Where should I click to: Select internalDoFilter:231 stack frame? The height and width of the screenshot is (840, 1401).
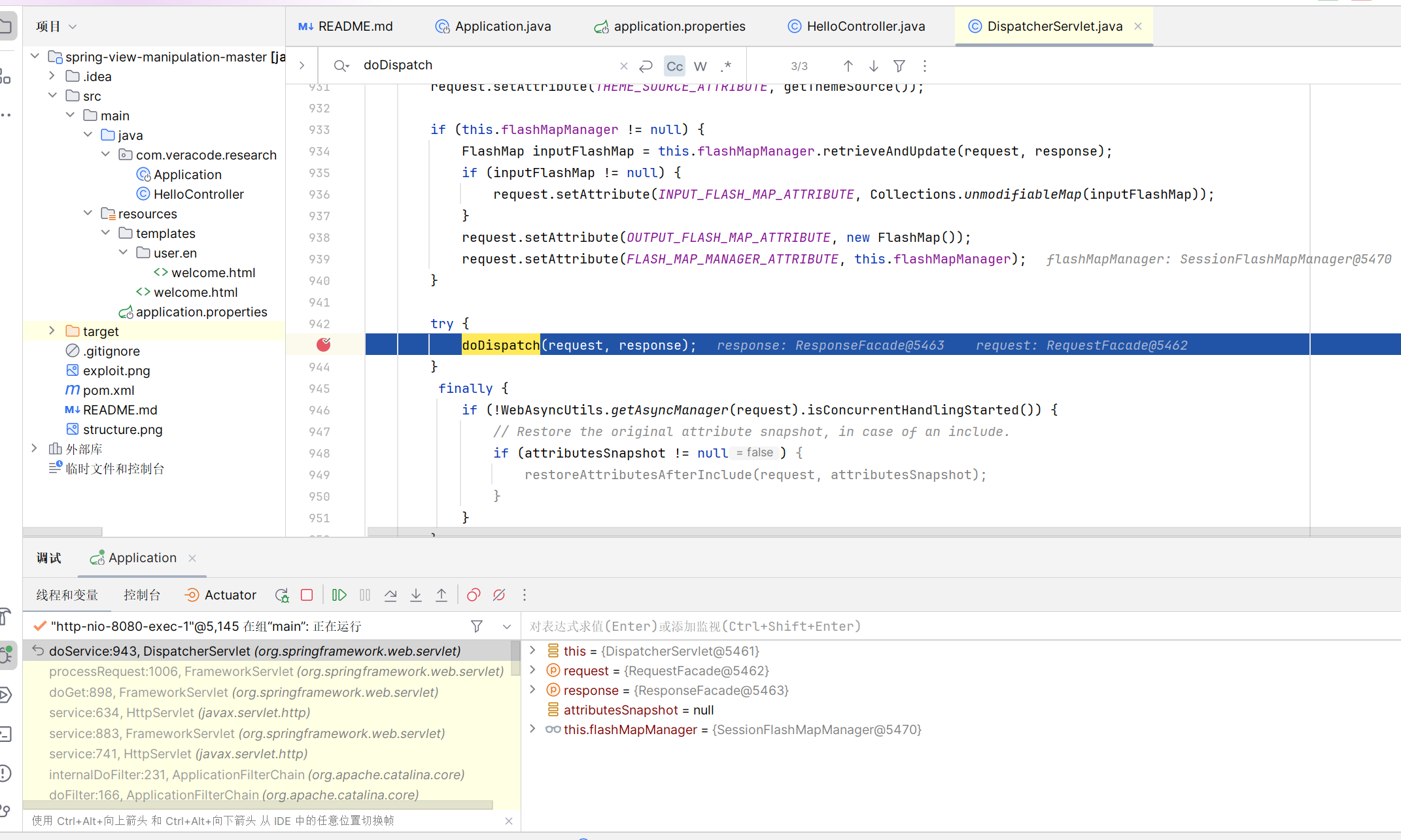tap(256, 775)
